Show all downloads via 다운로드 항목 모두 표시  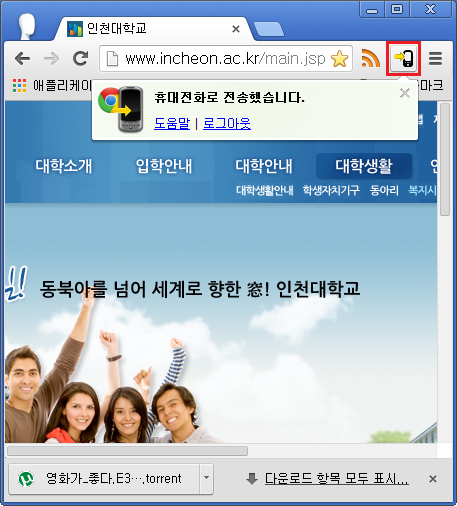tap(337, 479)
